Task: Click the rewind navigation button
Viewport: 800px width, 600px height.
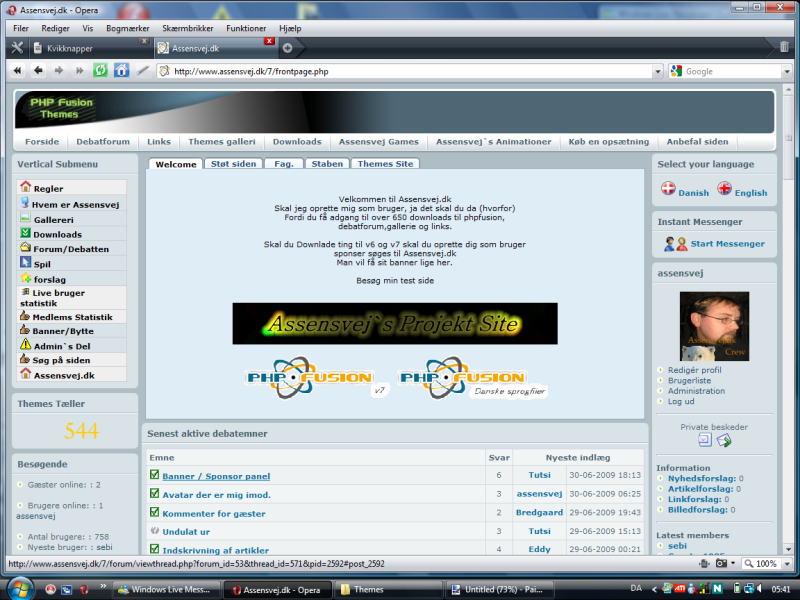Action: click(x=18, y=71)
